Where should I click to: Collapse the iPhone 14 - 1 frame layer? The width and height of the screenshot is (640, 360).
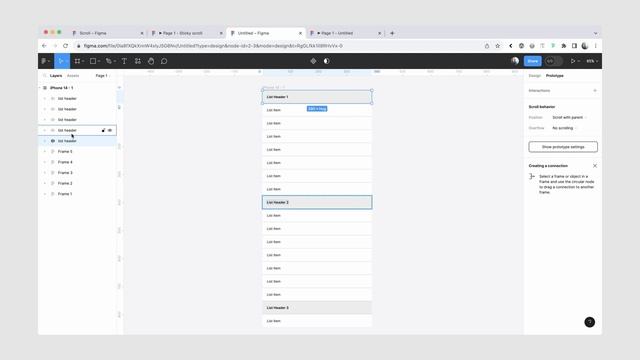pos(40,88)
